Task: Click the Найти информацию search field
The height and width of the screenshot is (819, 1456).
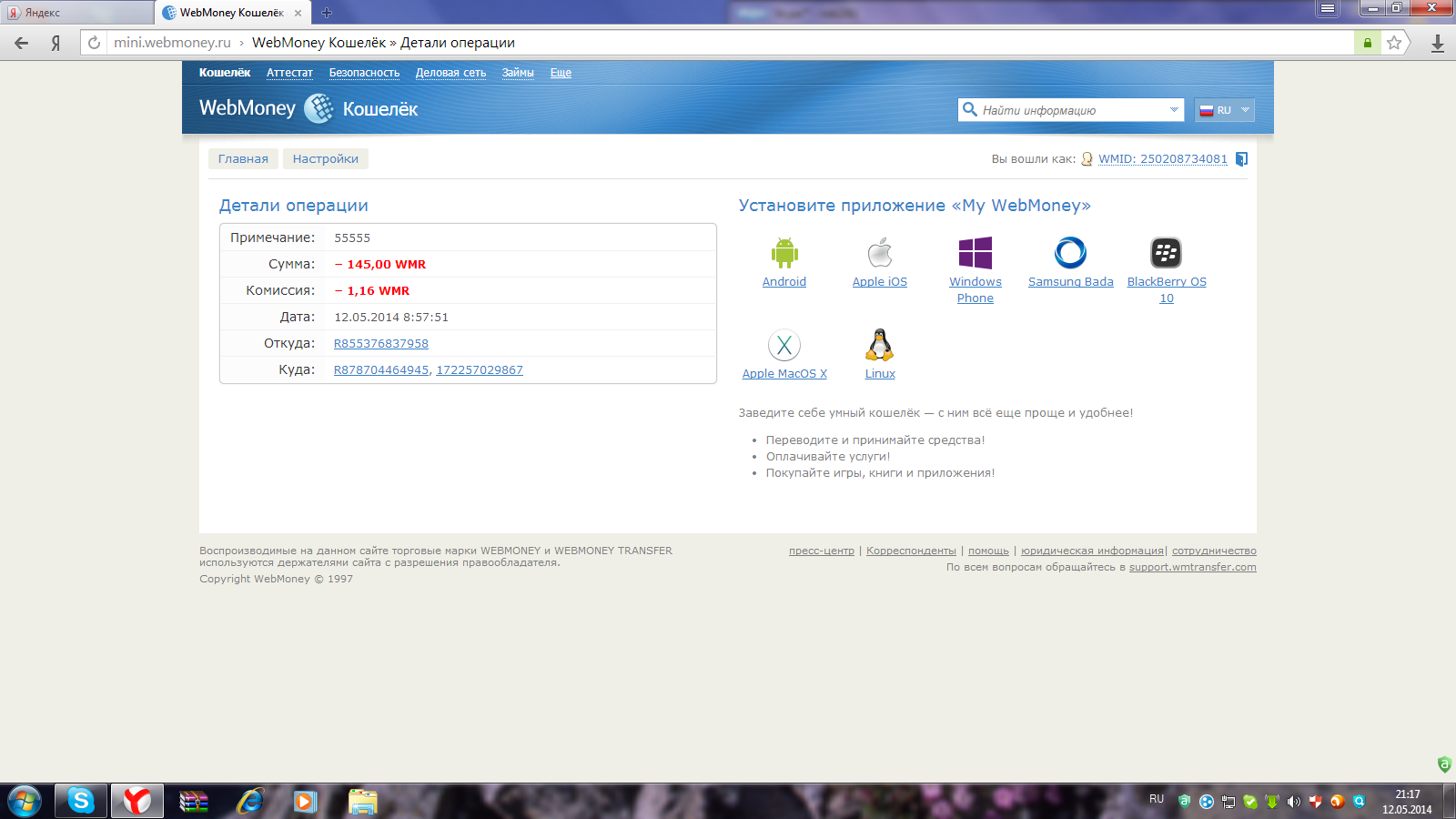Action: pyautogui.click(x=1071, y=110)
